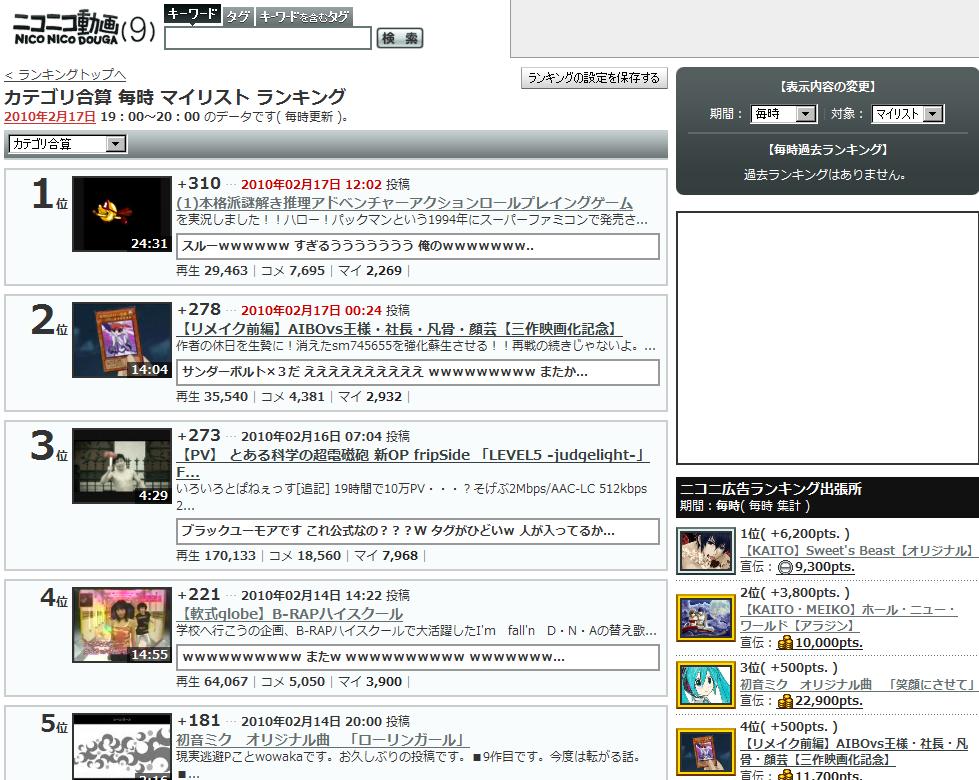This screenshot has width=979, height=780.
Task: Click rank 1 comment box スルーwwwwww
Action: (418, 246)
